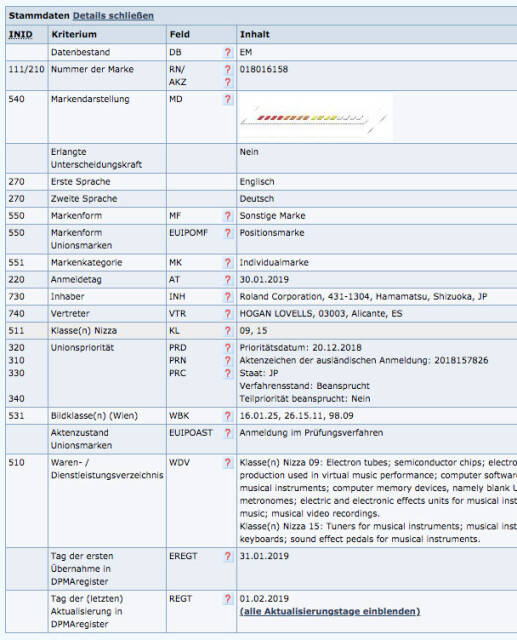Click Vienna classes 16.01.25, 26.15.11, 98.09
The image size is (517, 640).
tap(296, 416)
